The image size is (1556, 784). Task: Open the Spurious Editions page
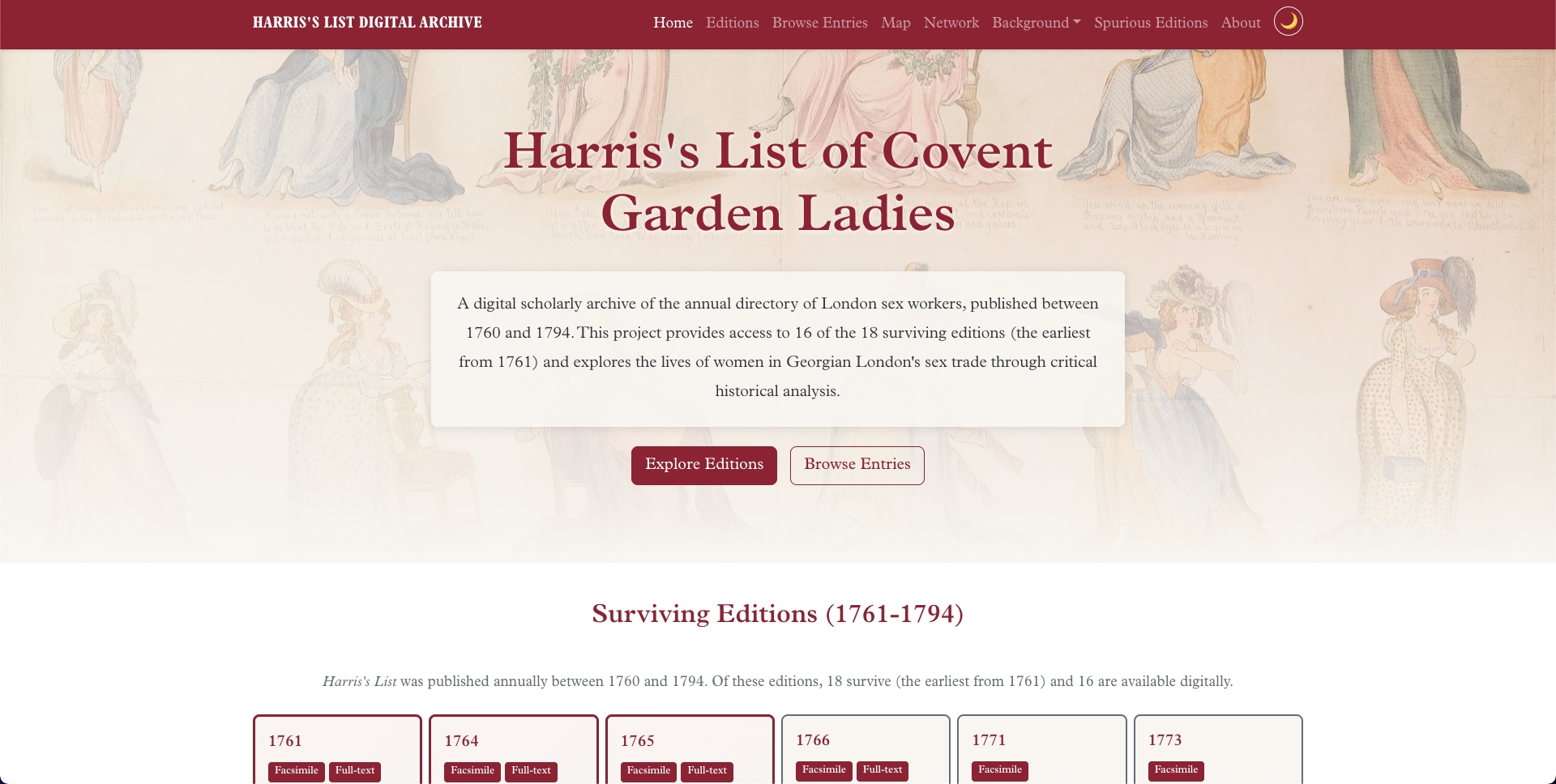tap(1150, 23)
